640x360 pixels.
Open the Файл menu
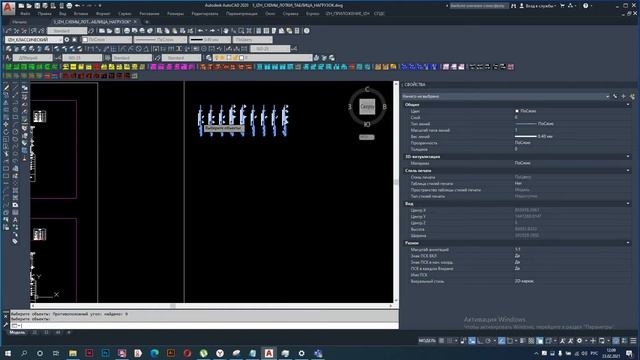[25, 13]
